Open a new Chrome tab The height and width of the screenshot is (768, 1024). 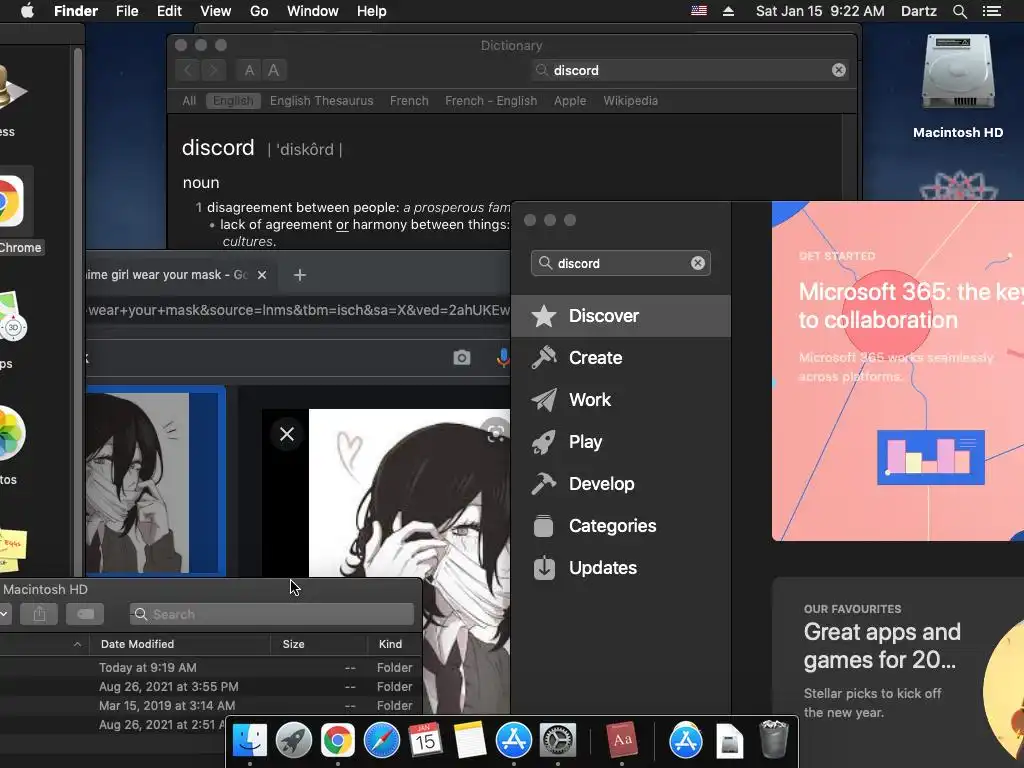click(300, 275)
